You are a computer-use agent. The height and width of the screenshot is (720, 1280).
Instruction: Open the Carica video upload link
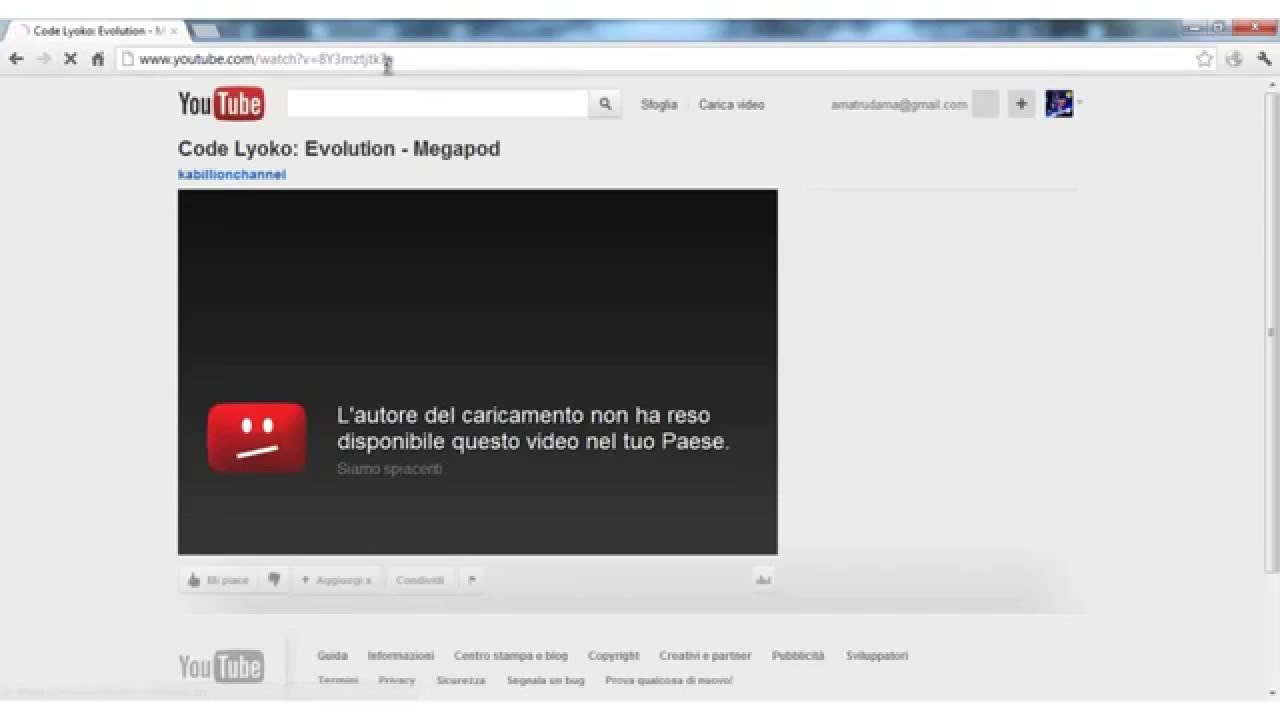731,104
